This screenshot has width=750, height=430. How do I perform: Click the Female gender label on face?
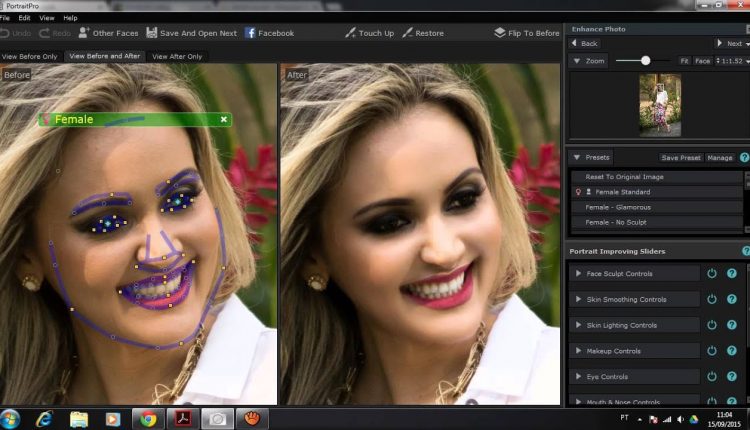pyautogui.click(x=74, y=119)
